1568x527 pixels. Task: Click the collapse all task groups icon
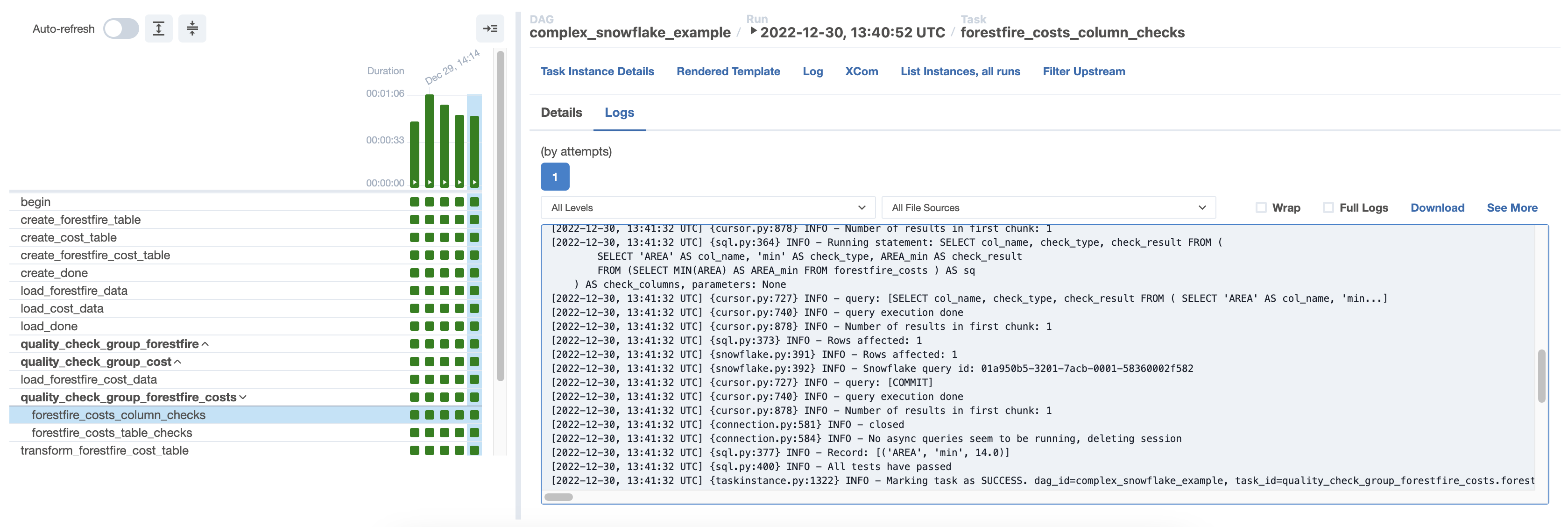(x=192, y=28)
